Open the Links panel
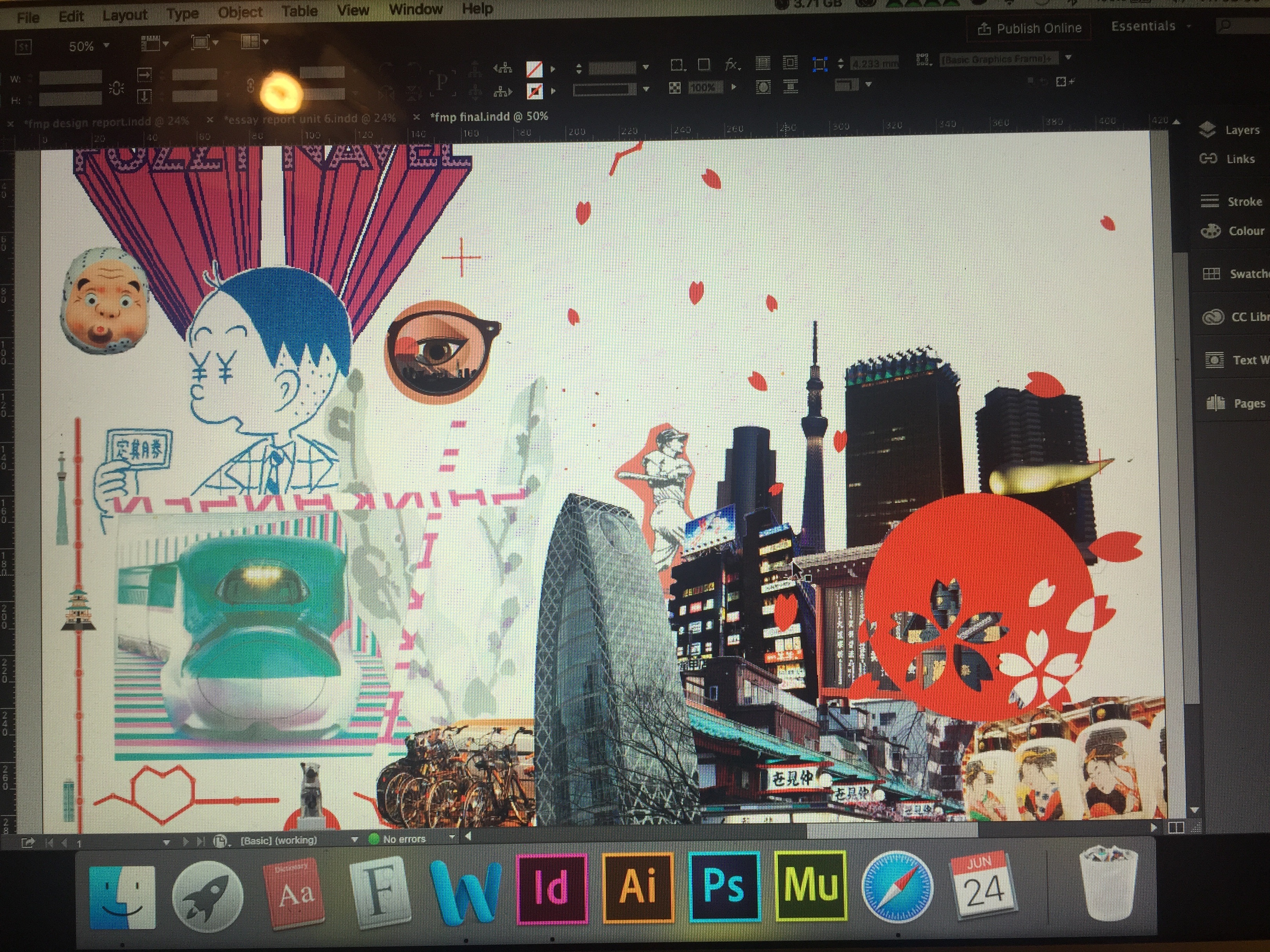 (x=1227, y=159)
